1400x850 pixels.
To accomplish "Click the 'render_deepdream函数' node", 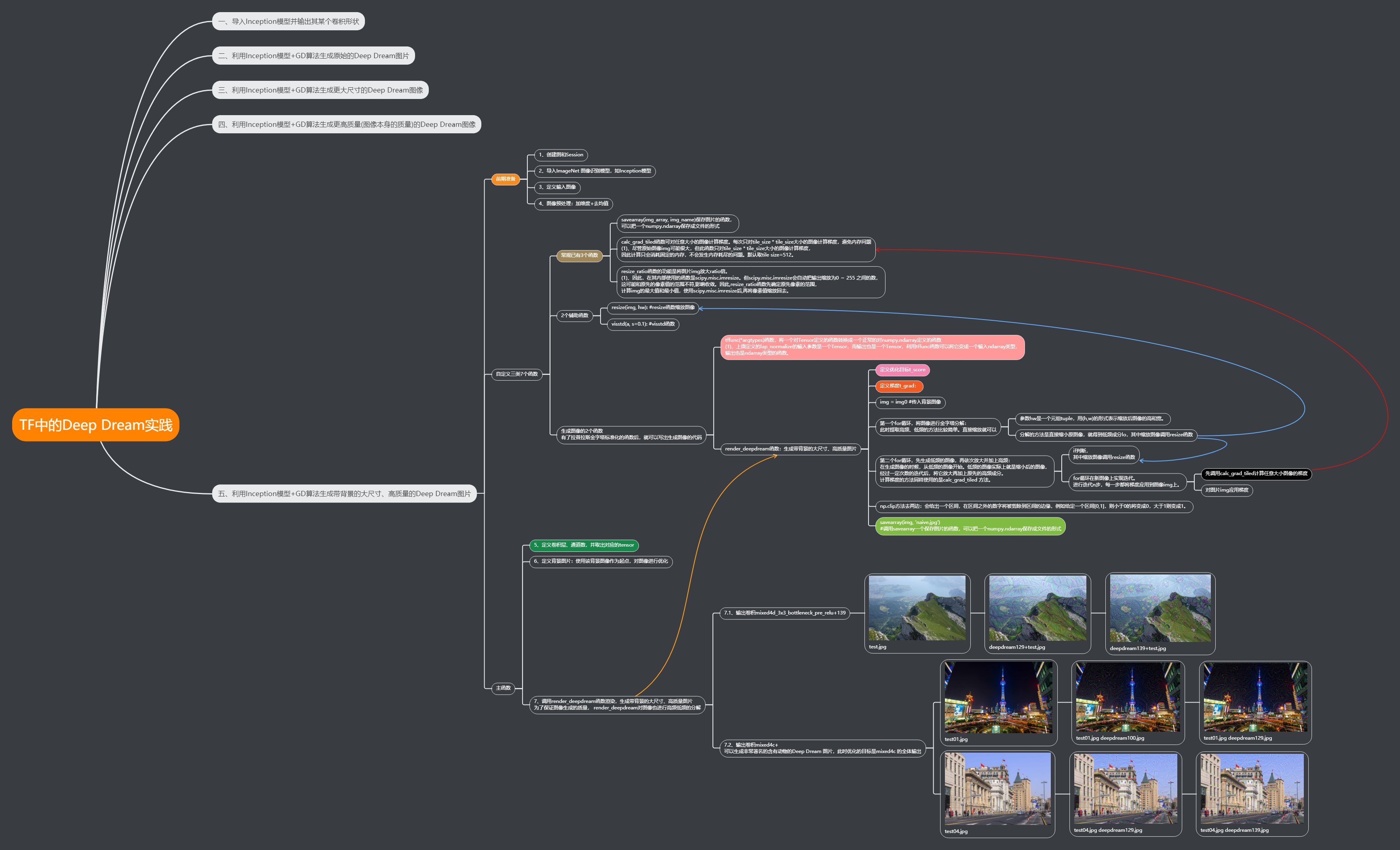I will tap(790, 448).
